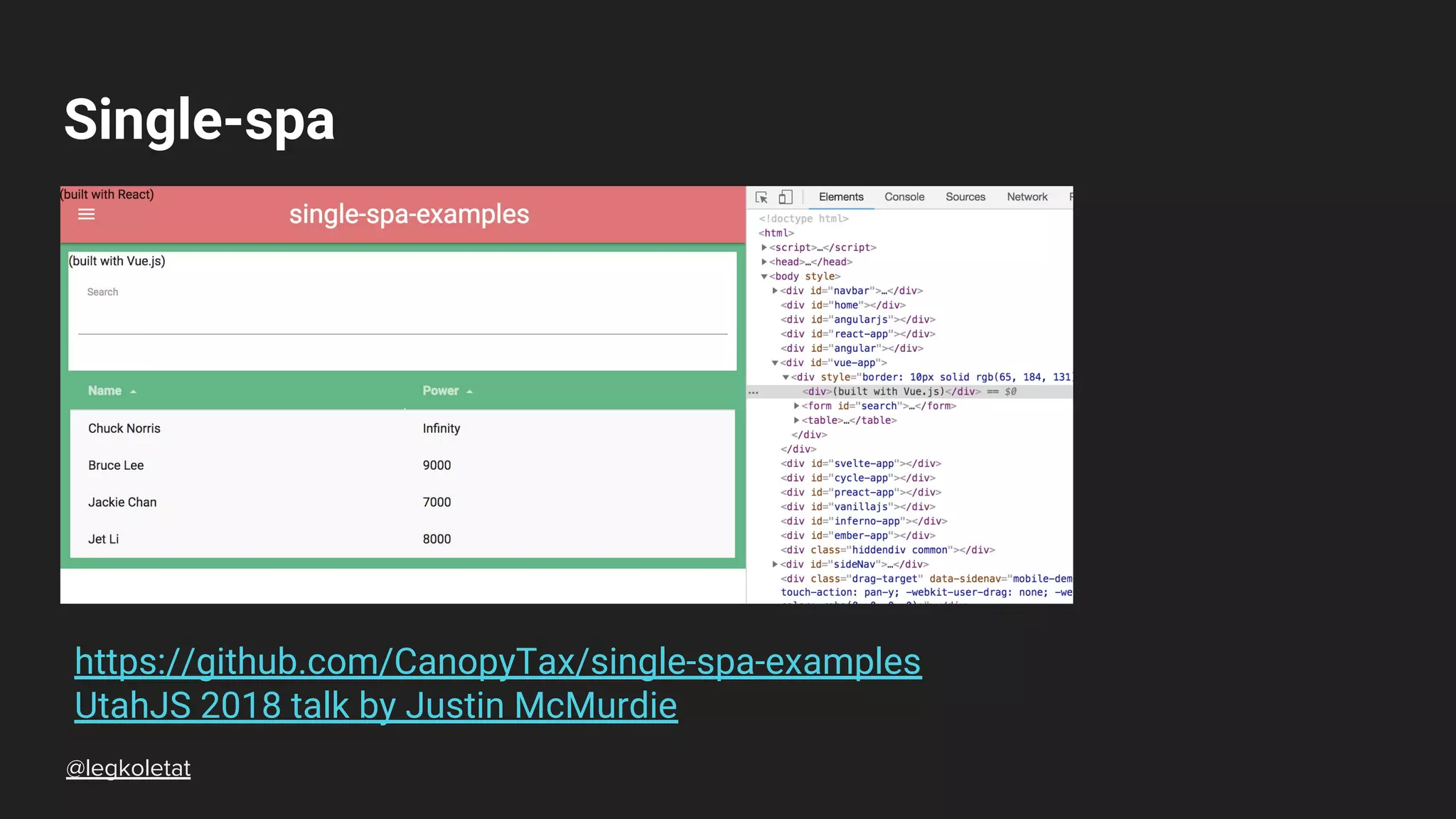This screenshot has height=819, width=1456.
Task: Sort table by Name column arrow
Action: coord(133,392)
